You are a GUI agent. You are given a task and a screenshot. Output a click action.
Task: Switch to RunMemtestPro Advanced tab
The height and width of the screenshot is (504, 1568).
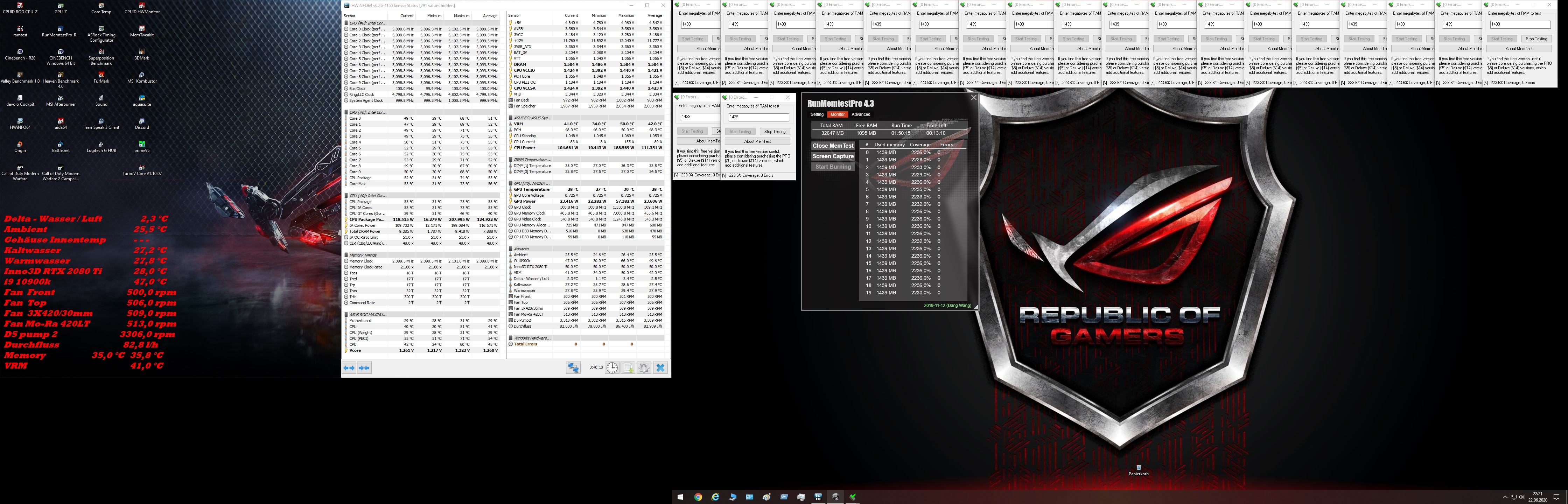pos(861,114)
